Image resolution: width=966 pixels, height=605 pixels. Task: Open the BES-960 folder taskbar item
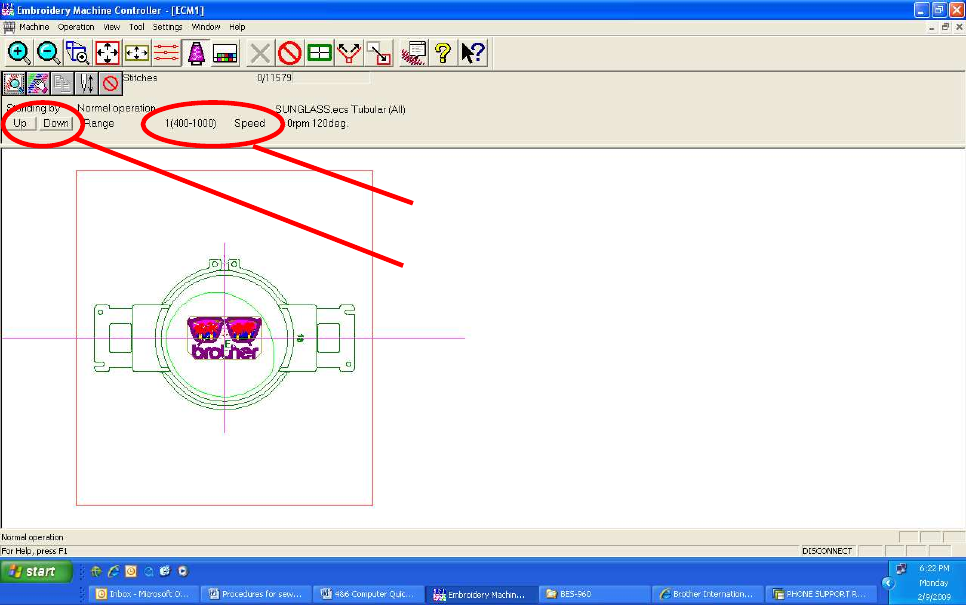(x=593, y=594)
